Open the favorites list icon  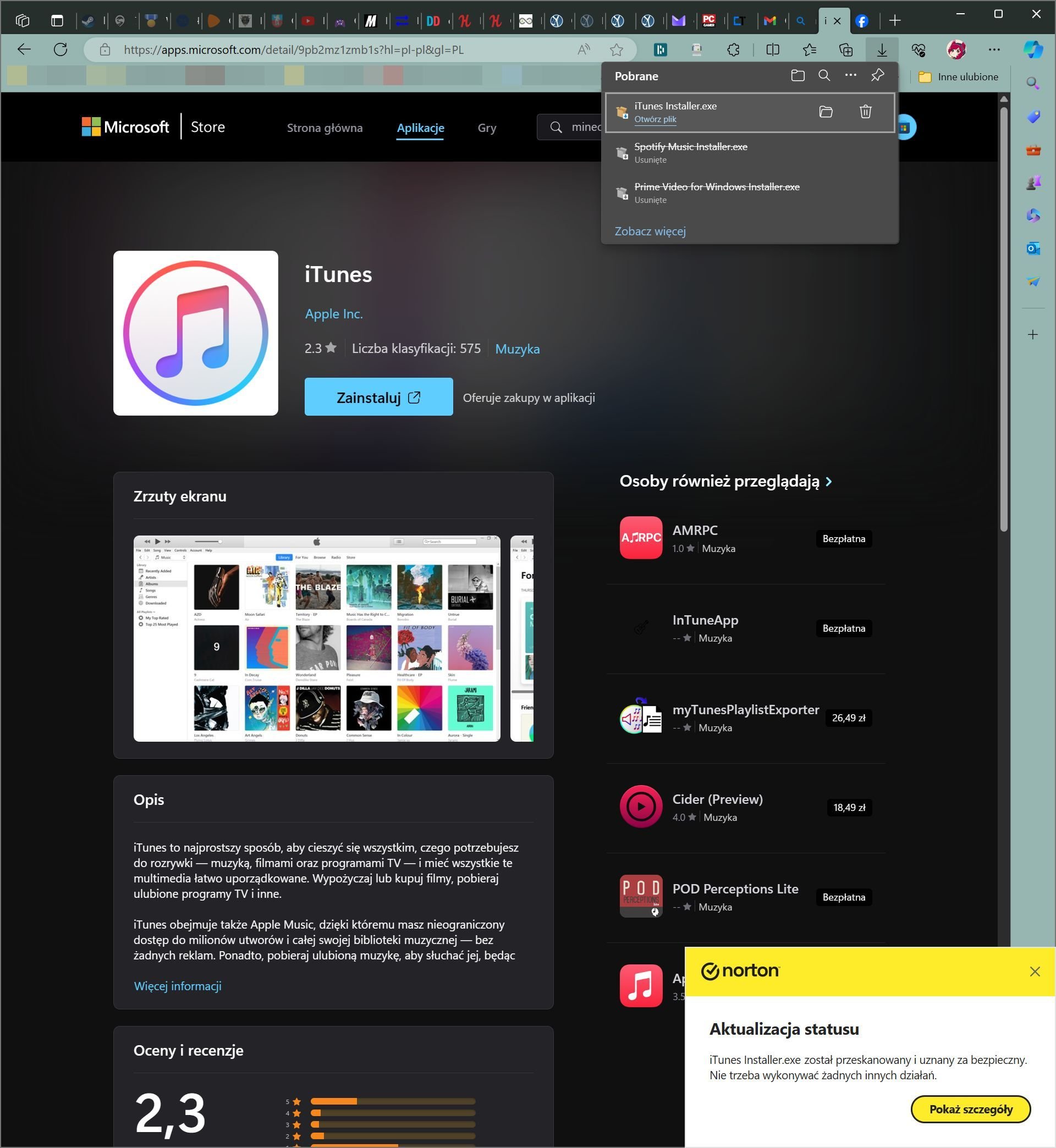(x=810, y=50)
